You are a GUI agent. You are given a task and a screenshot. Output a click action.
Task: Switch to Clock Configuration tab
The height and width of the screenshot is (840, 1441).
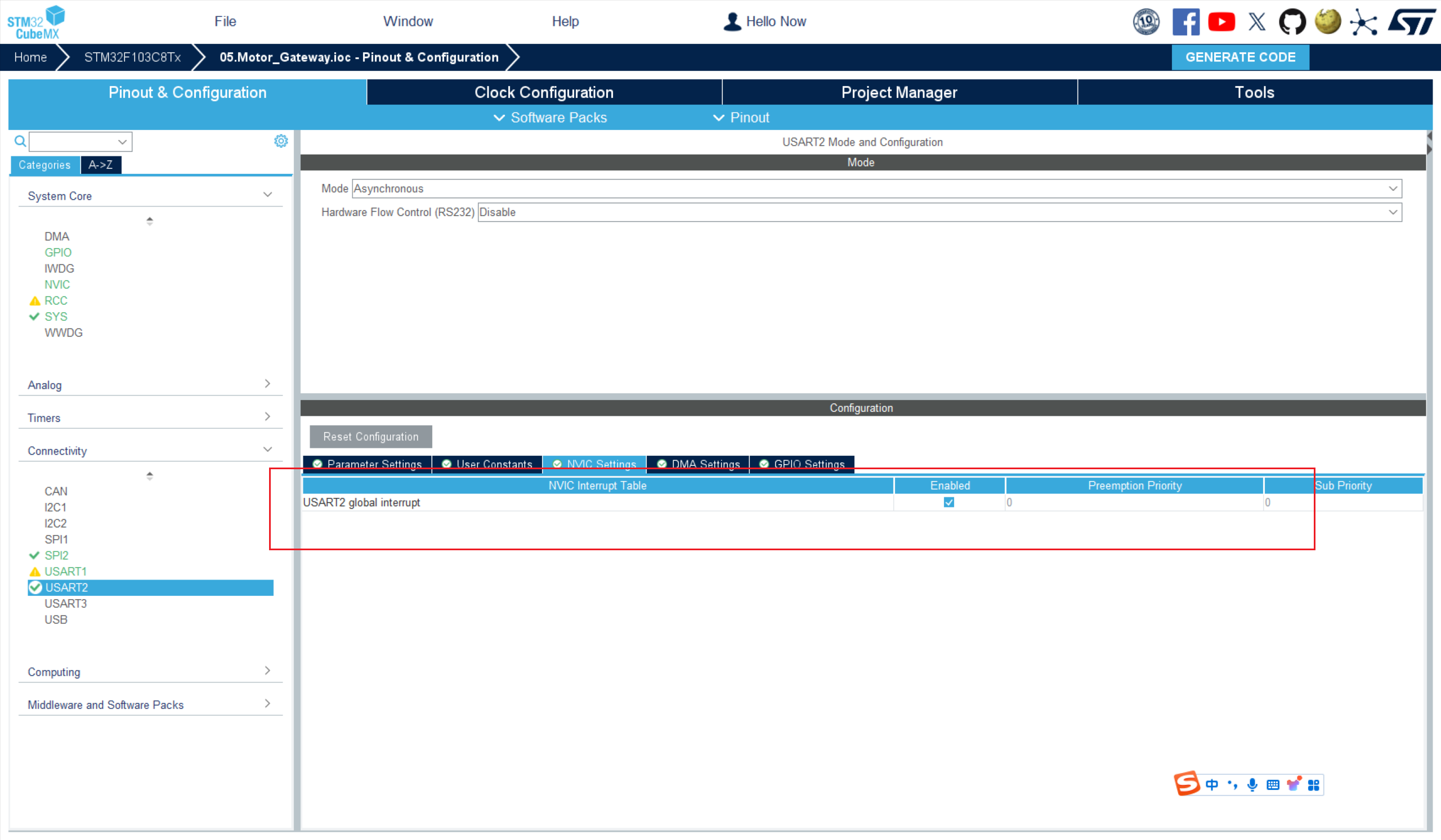tap(544, 93)
